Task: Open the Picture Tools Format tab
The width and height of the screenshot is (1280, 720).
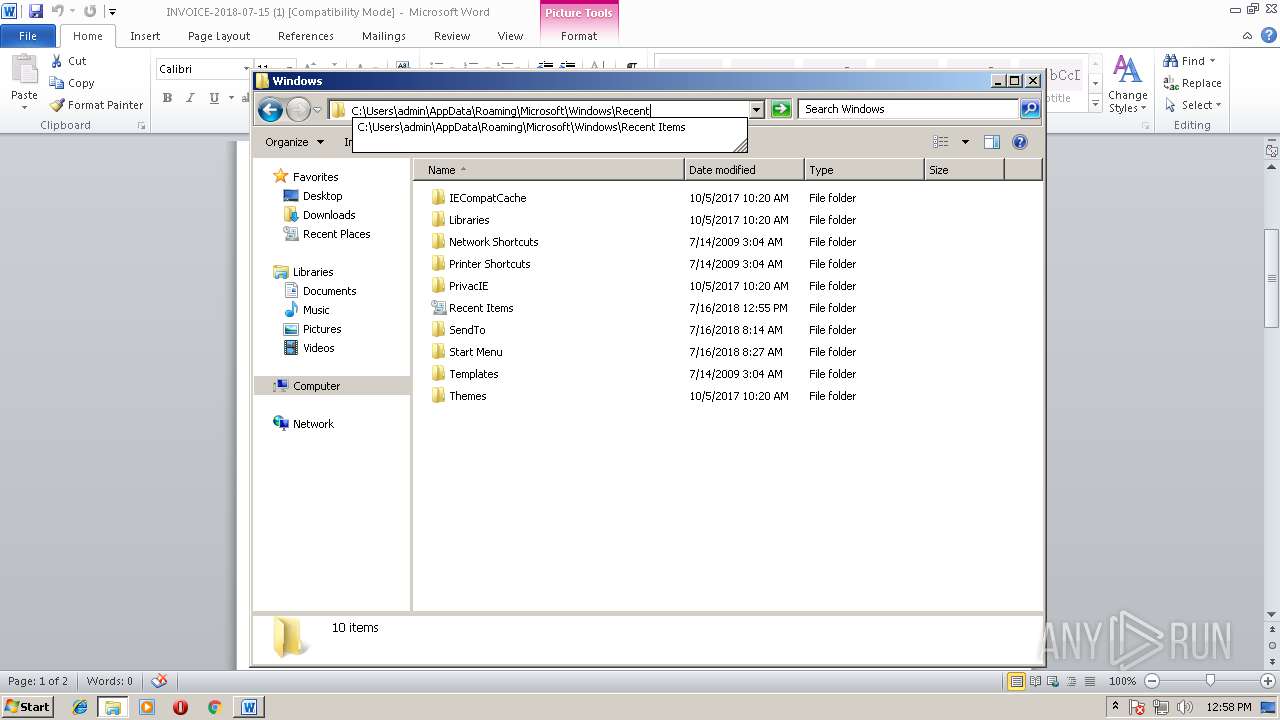Action: click(579, 36)
